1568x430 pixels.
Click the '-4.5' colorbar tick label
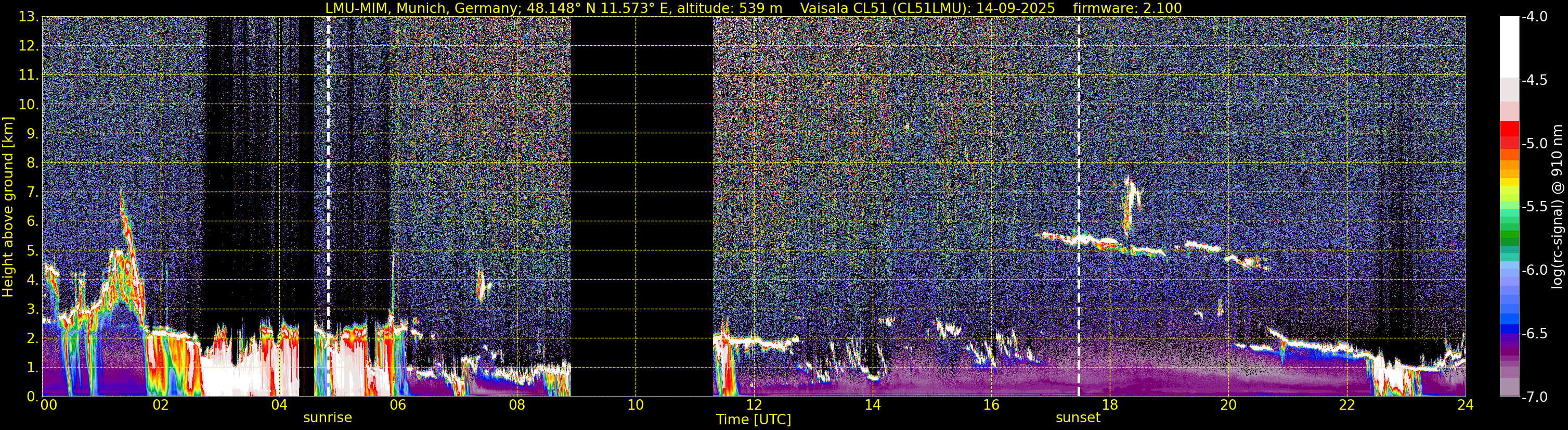point(1535,80)
